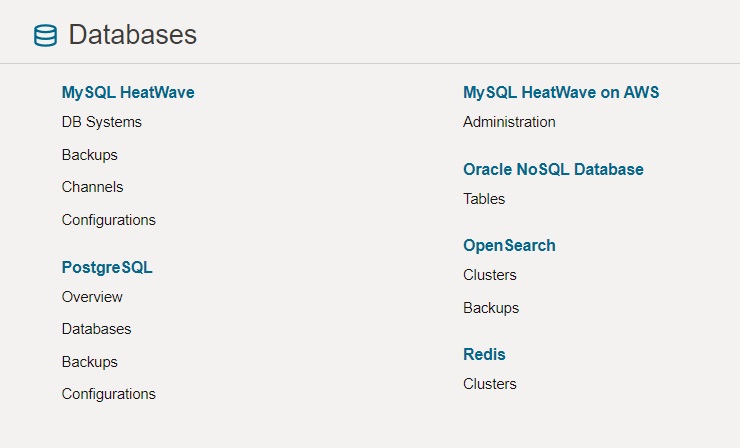The height and width of the screenshot is (448, 740).
Task: View the PostgreSQL Overview page
Action: click(x=92, y=297)
